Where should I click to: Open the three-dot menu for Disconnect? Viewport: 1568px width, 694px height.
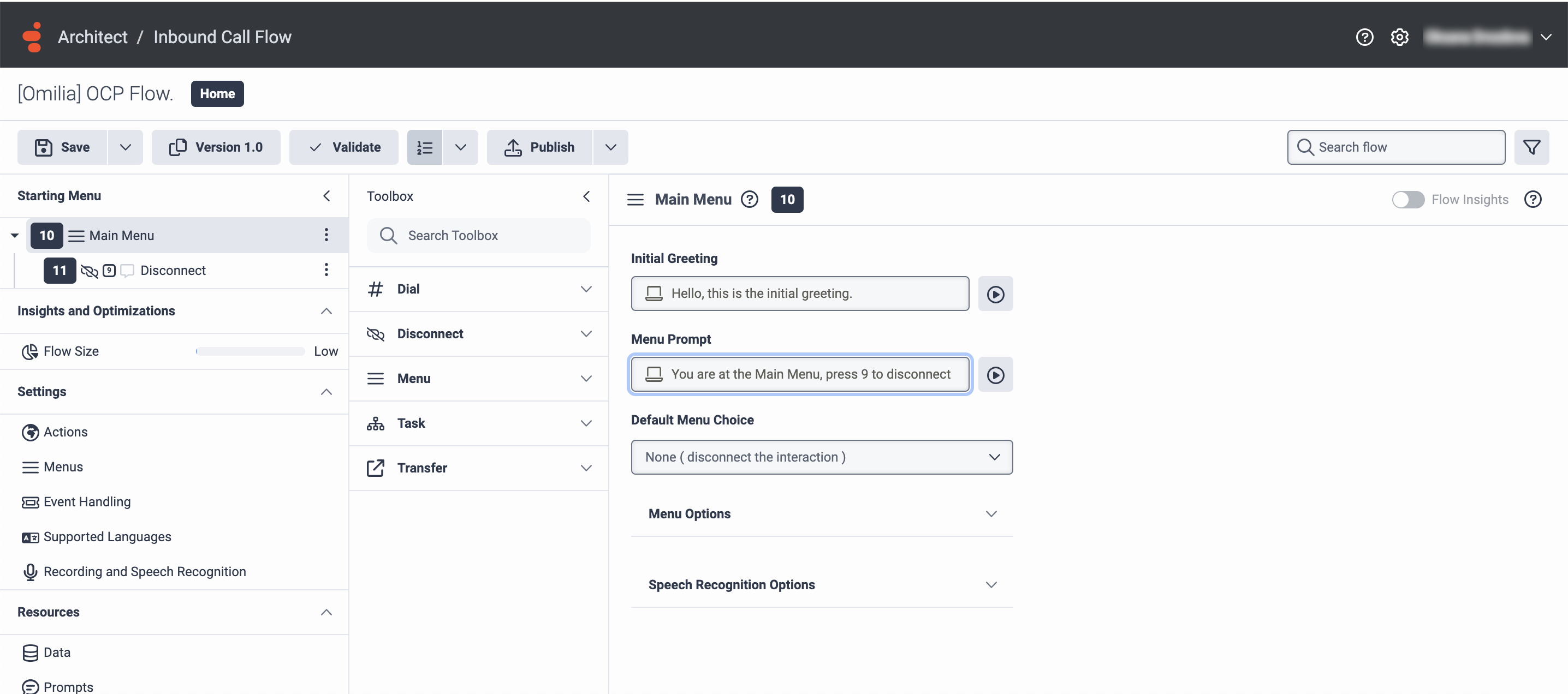326,270
